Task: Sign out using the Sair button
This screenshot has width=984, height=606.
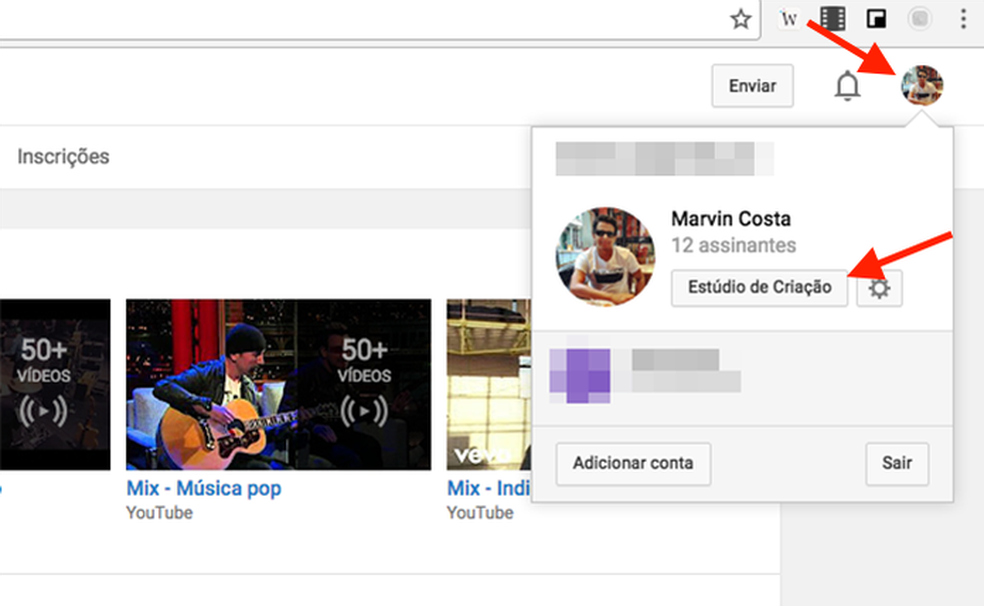Action: tap(896, 463)
